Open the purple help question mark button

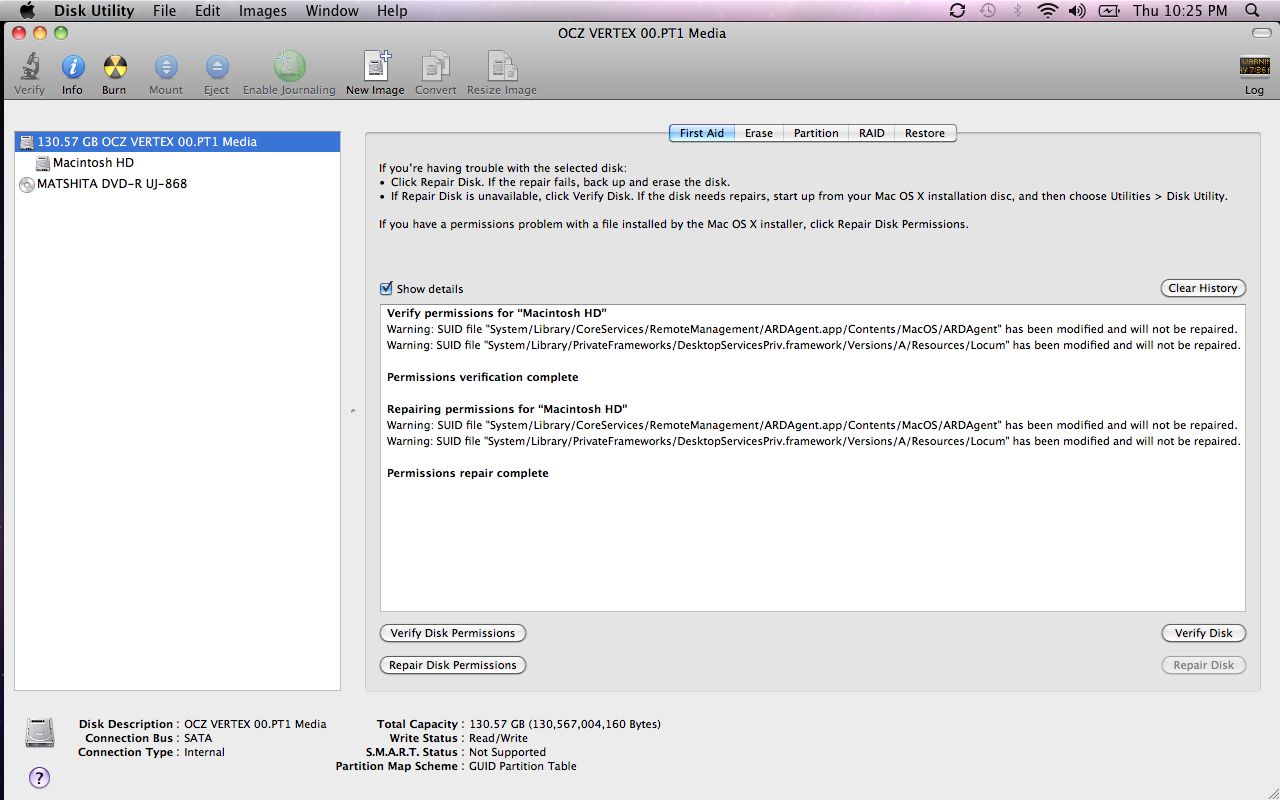pos(39,777)
